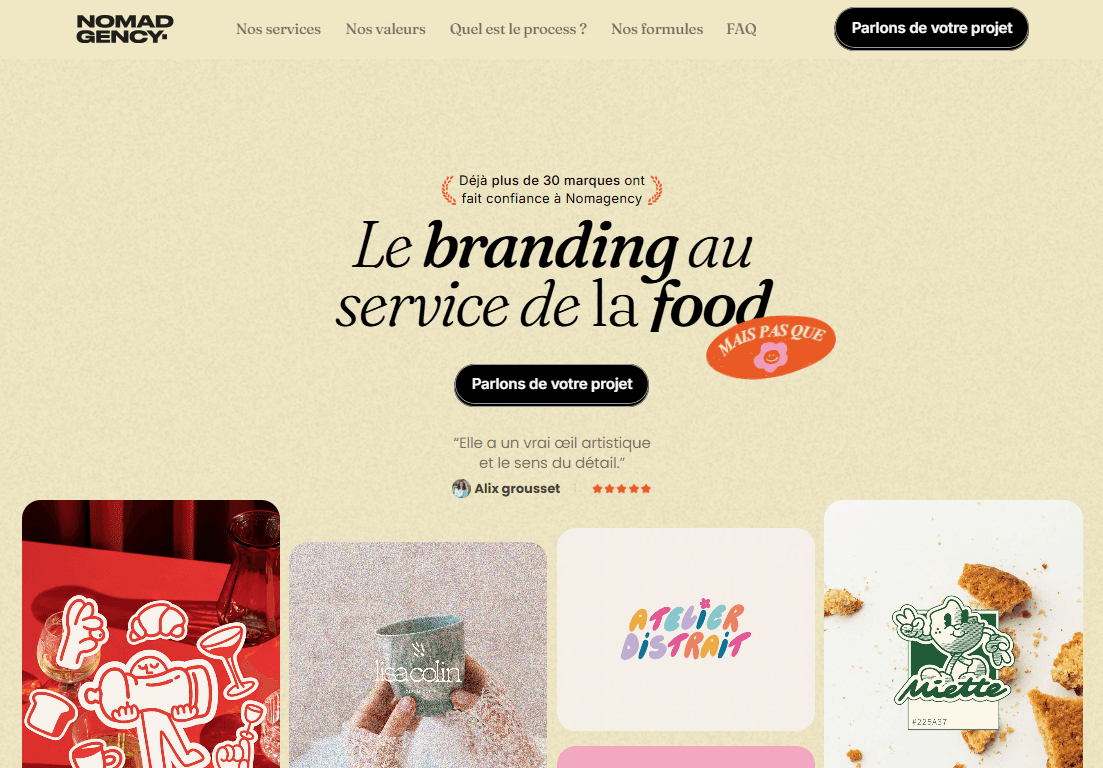This screenshot has width=1103, height=768.
Task: Click the right laurel wreath icon
Action: [x=655, y=190]
